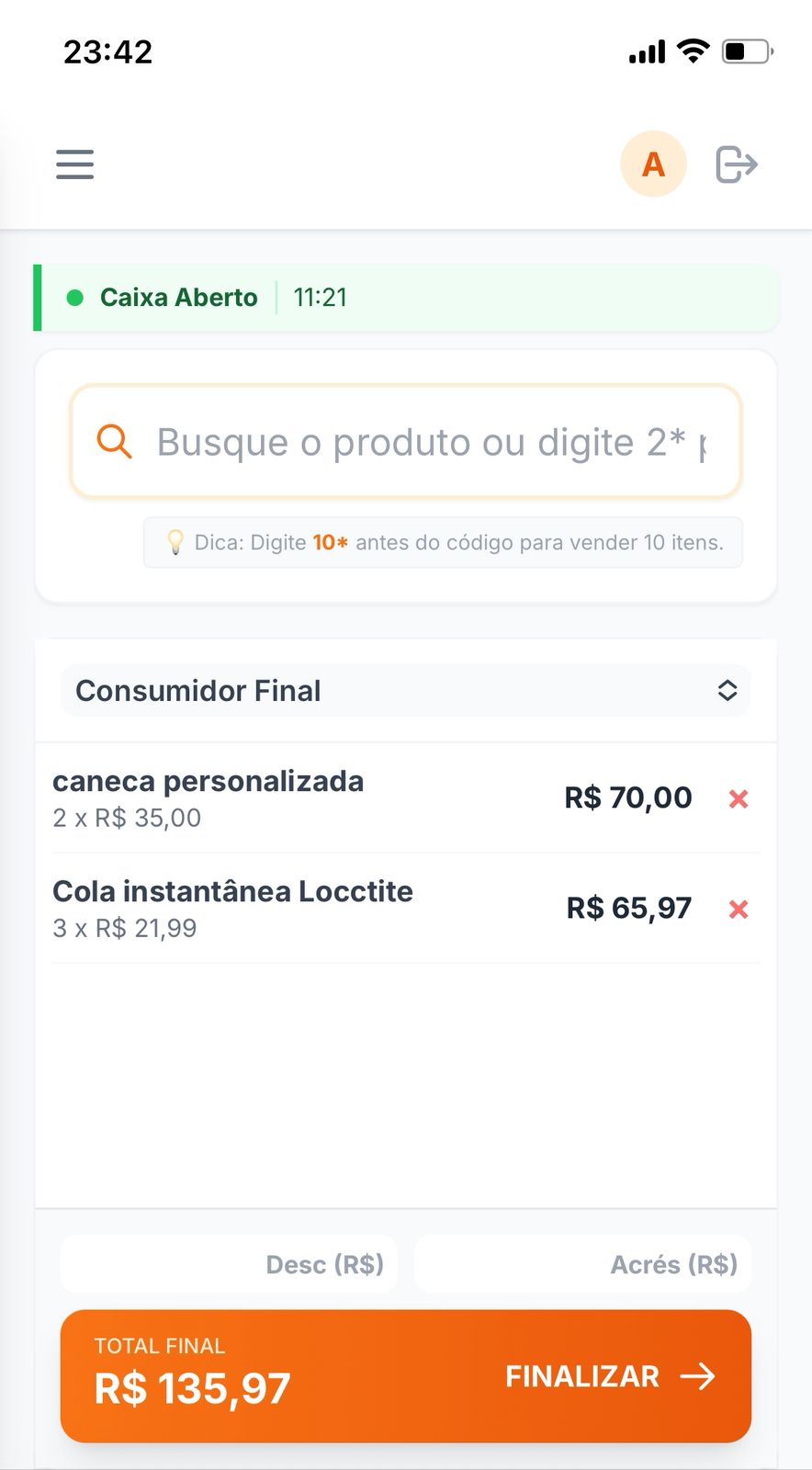Tap the Wi-Fi status icon
Viewport: 812px width, 1470px height.
(x=693, y=51)
